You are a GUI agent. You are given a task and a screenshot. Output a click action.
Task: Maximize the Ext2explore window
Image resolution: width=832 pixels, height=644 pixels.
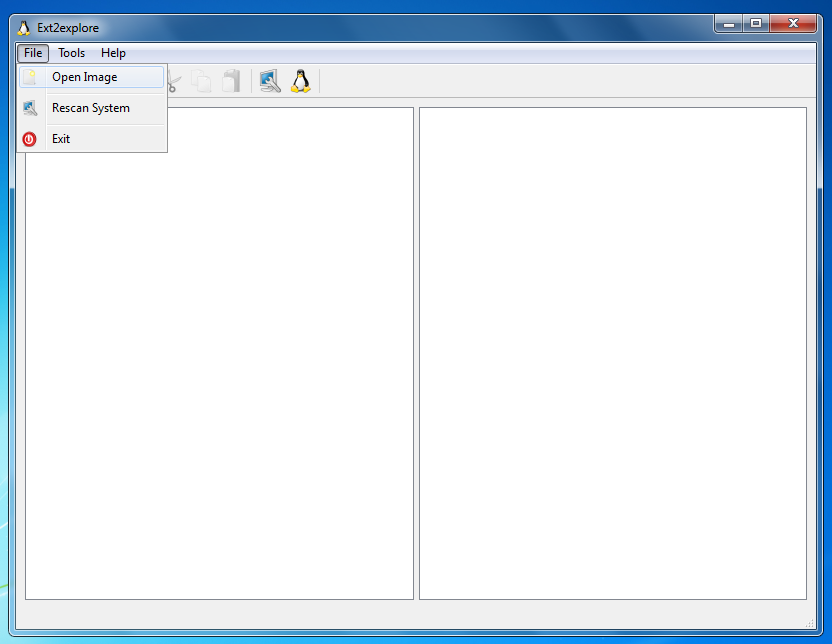coord(756,24)
